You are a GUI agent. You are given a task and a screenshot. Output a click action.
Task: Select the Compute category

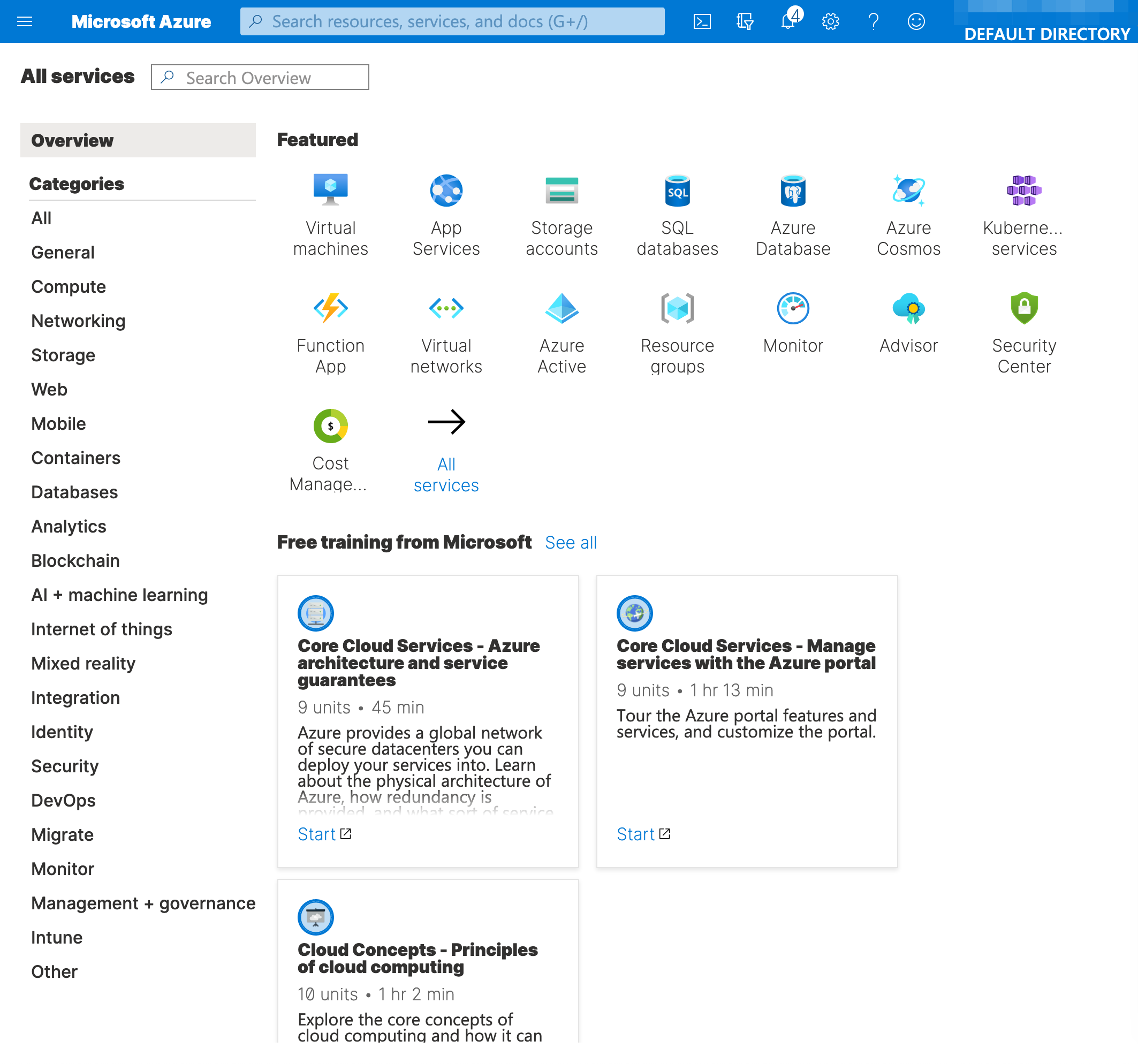[69, 287]
